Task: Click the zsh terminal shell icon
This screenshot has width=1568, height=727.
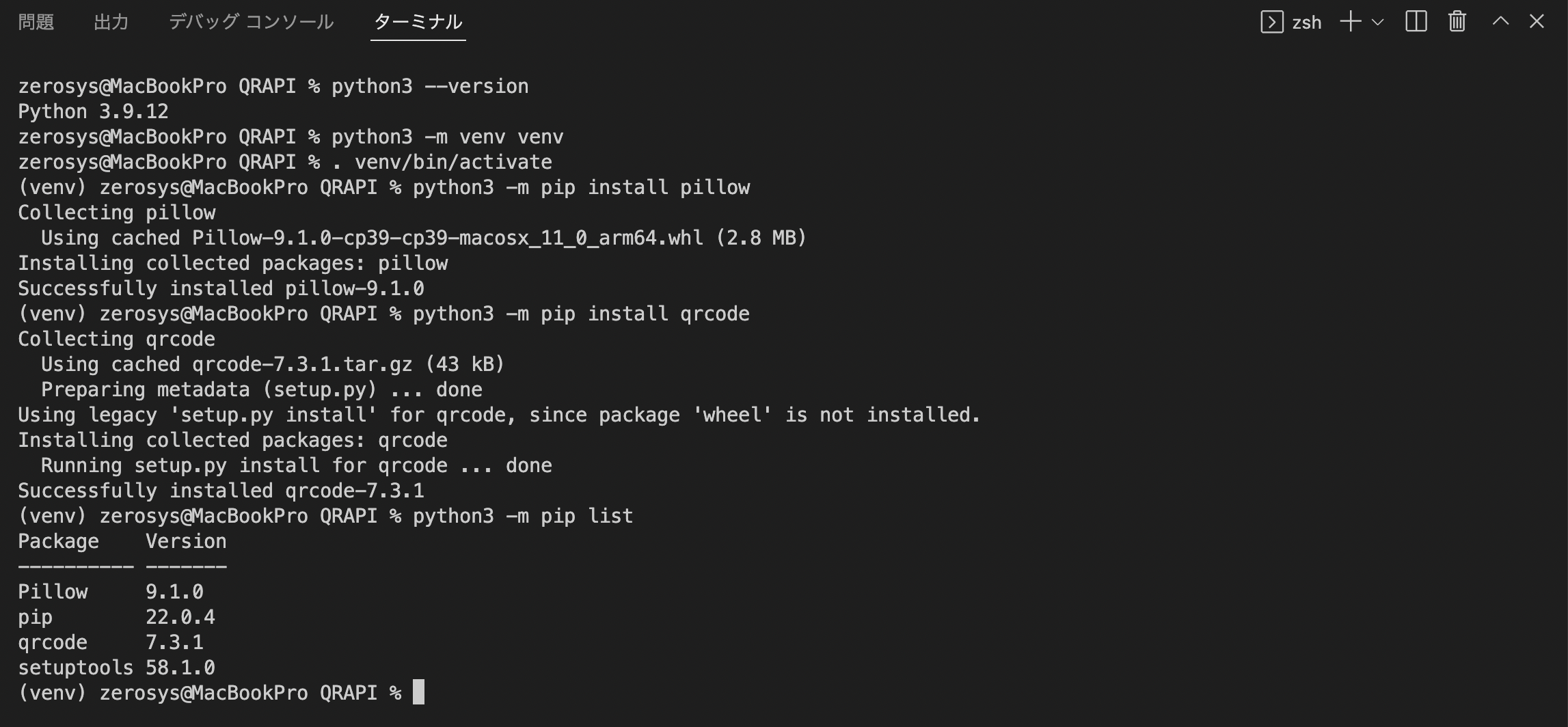Action: 1271,22
